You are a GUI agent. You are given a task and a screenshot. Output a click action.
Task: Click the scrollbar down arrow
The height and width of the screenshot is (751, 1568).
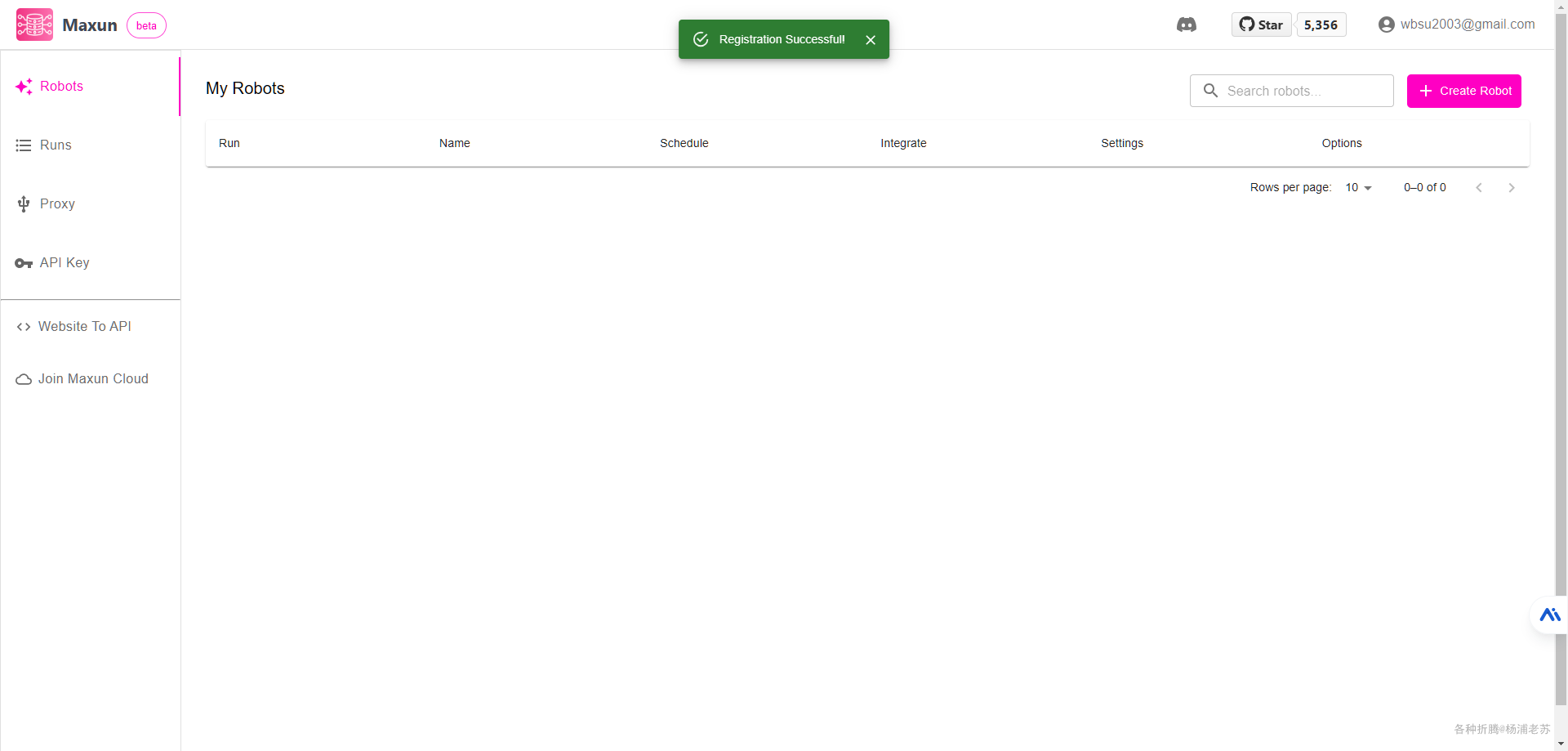tap(1561, 744)
